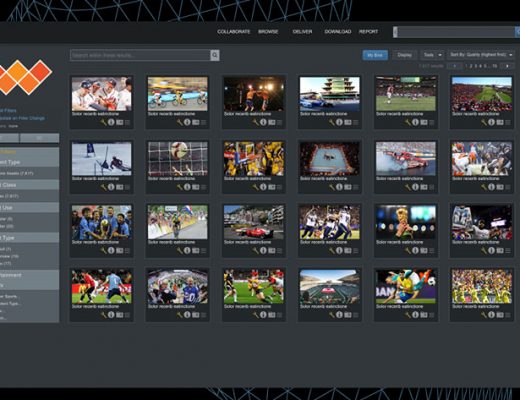
Task: Click info icon under cyclists card
Action: tap(187, 122)
